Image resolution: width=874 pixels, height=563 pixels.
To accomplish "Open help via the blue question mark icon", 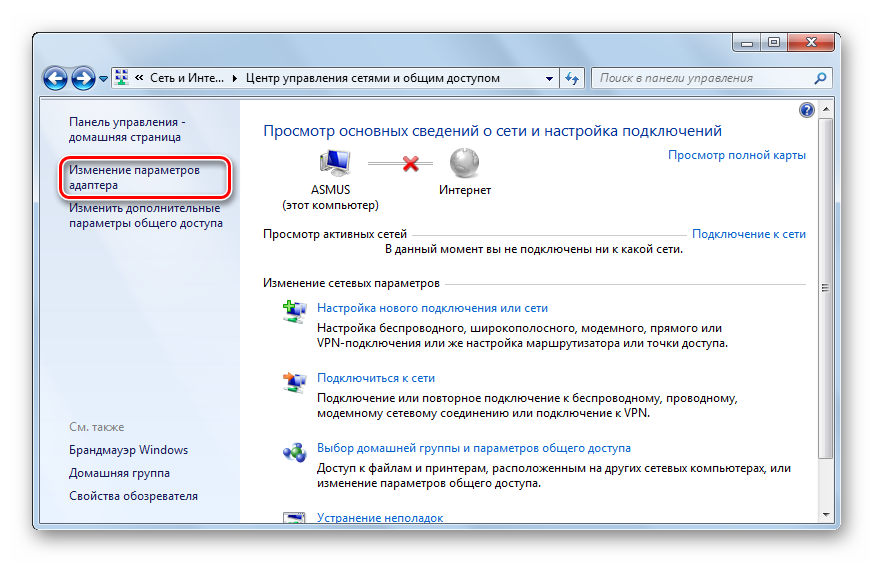I will click(807, 110).
